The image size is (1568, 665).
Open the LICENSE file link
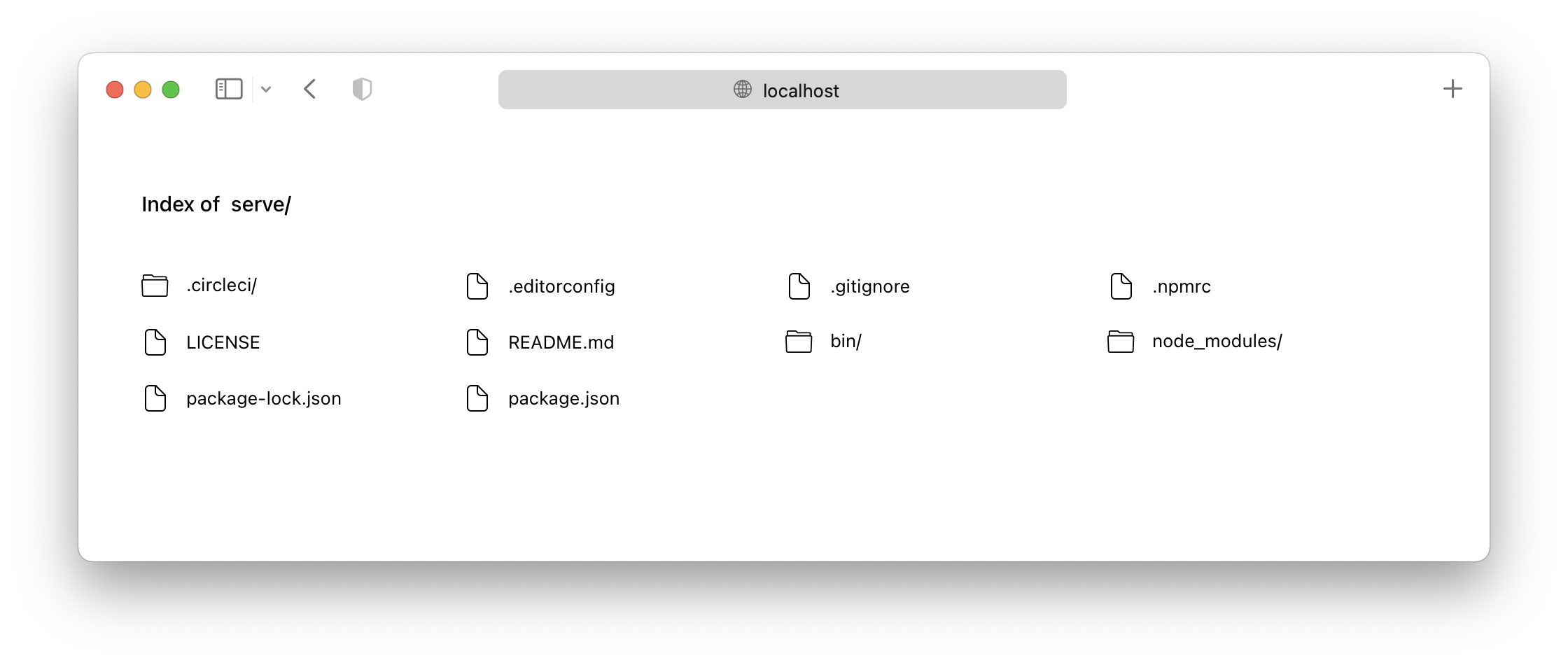(x=223, y=342)
